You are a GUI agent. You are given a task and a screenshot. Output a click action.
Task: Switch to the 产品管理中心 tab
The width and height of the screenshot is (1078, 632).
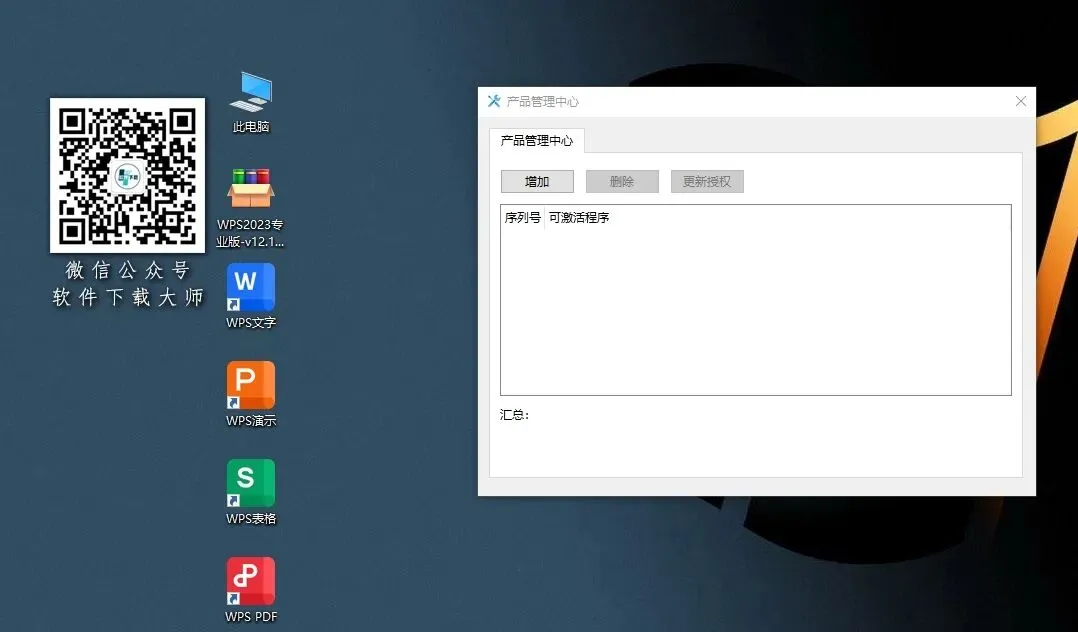pyautogui.click(x=536, y=141)
